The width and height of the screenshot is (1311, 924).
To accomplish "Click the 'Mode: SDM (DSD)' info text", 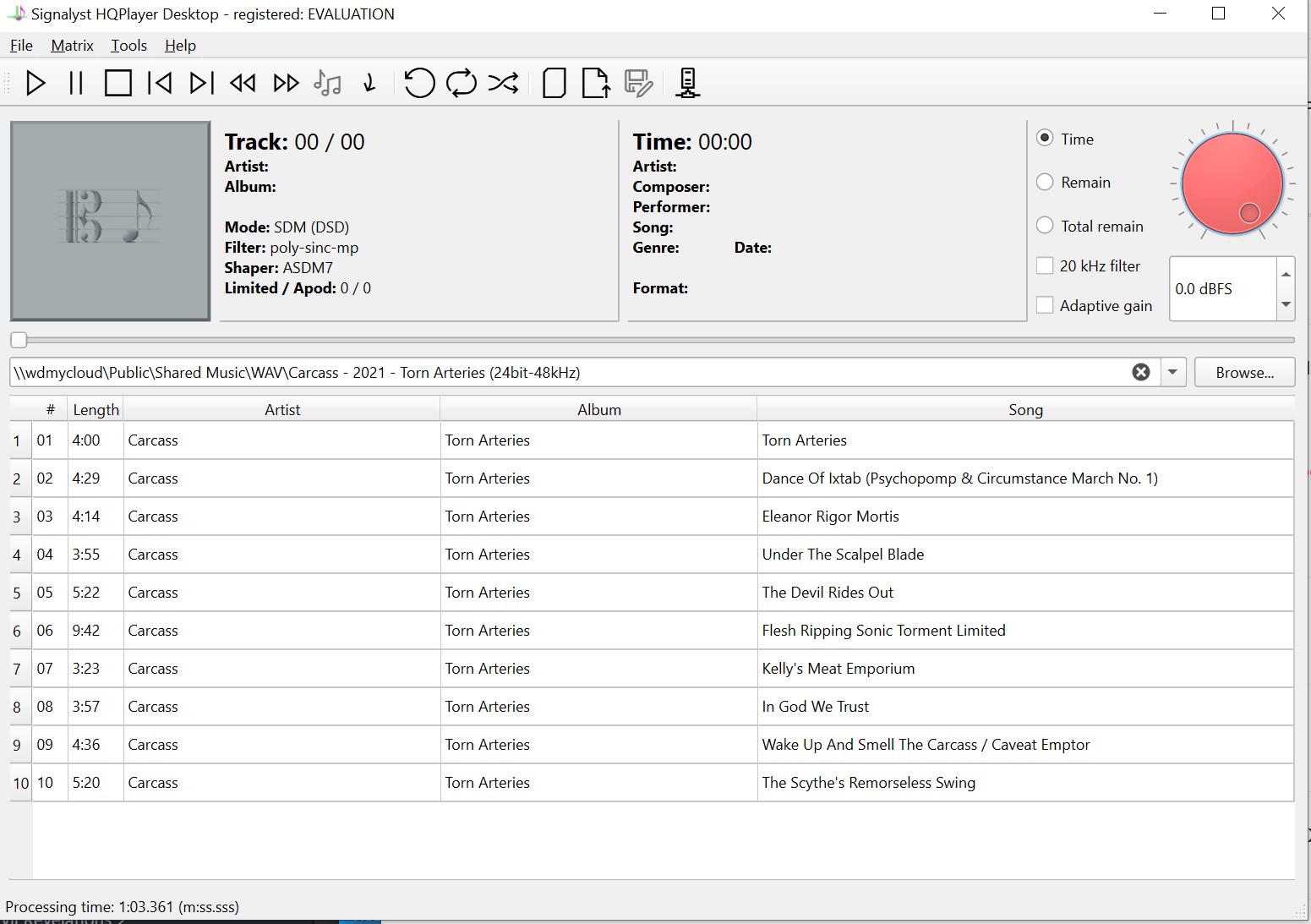I will click(x=287, y=227).
